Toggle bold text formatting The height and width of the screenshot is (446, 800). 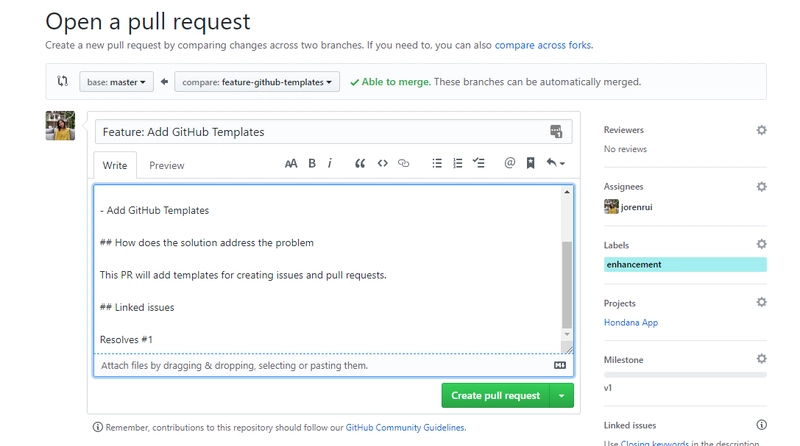(312, 164)
